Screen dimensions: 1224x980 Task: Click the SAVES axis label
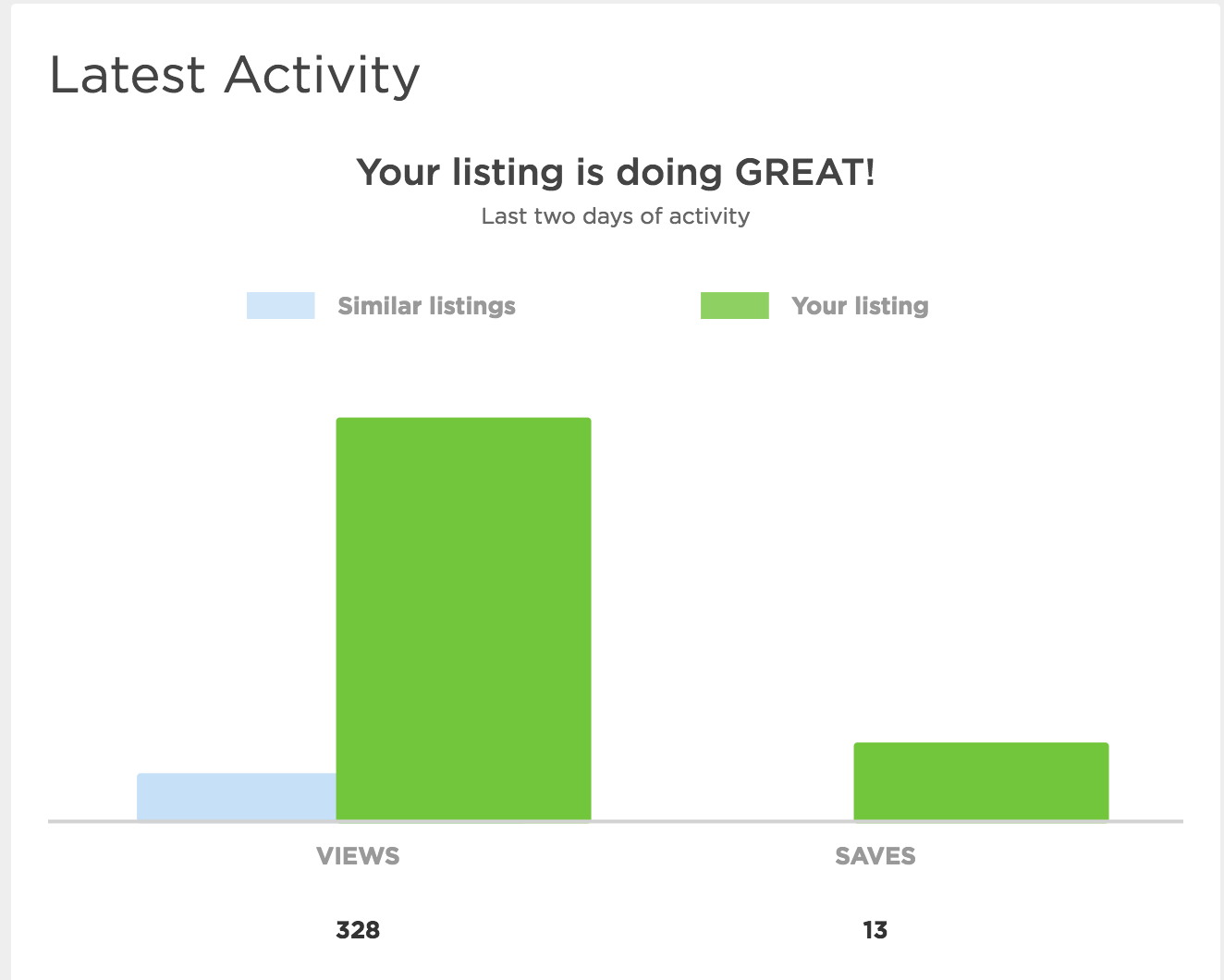coord(875,856)
